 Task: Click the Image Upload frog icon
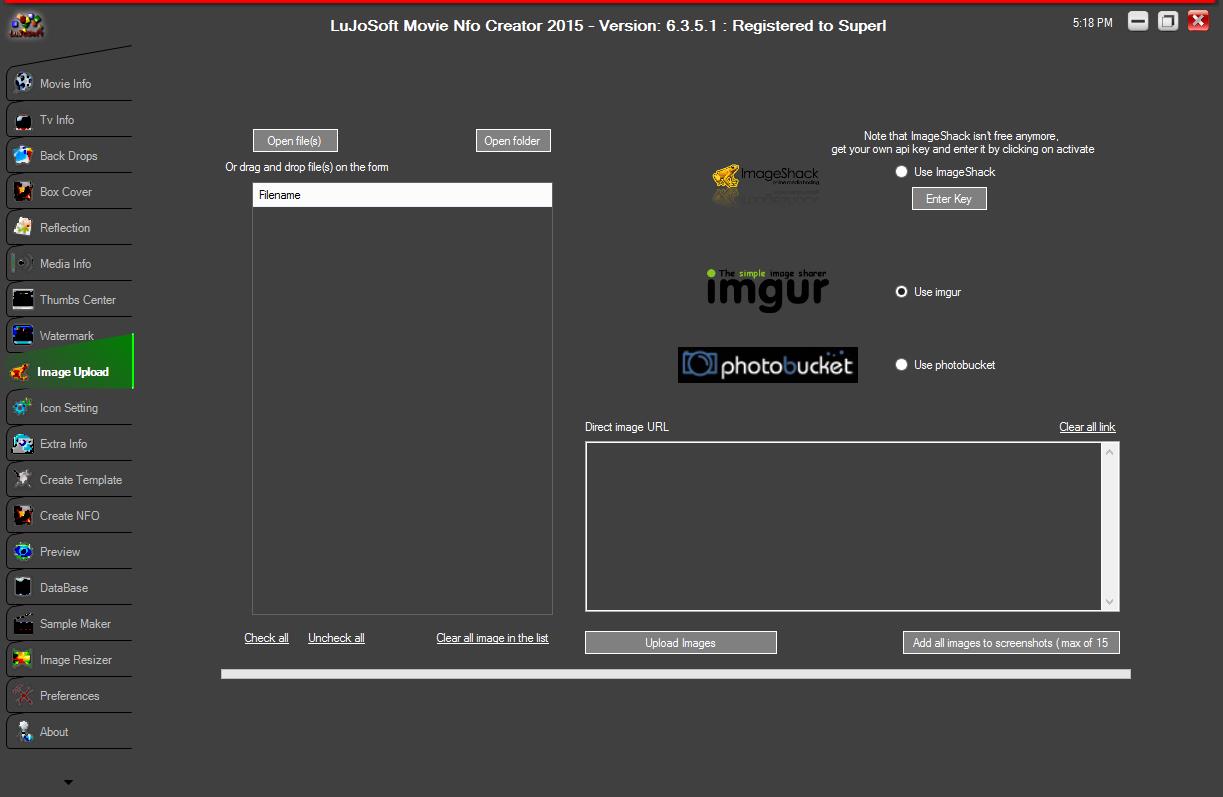20,372
